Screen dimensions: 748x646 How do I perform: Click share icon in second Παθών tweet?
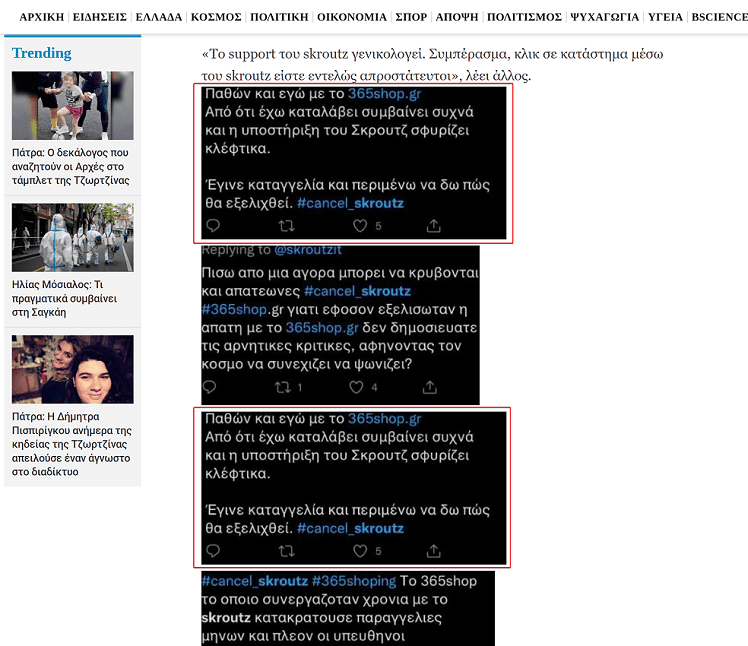[x=433, y=551]
